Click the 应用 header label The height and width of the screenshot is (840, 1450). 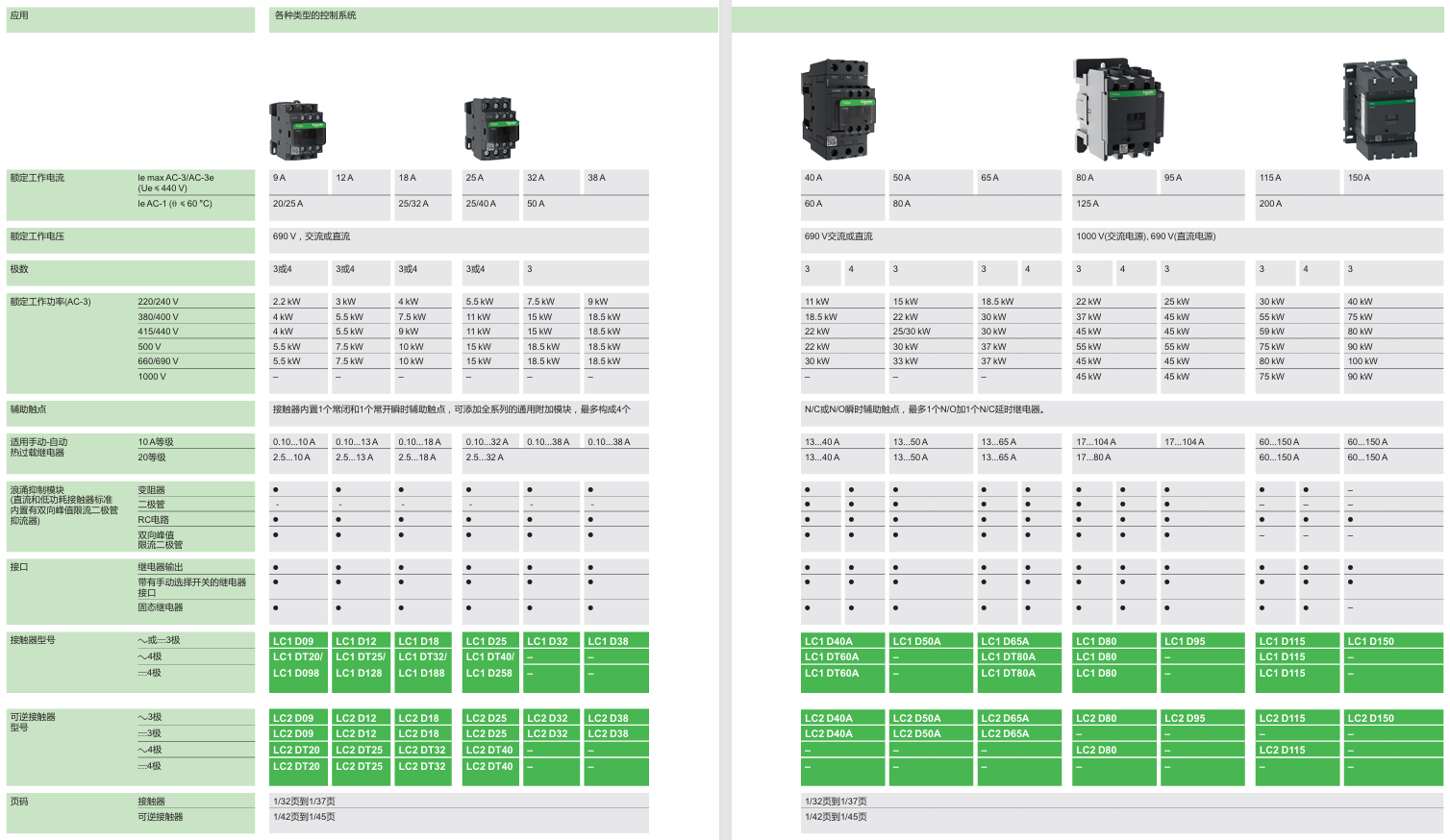19,15
